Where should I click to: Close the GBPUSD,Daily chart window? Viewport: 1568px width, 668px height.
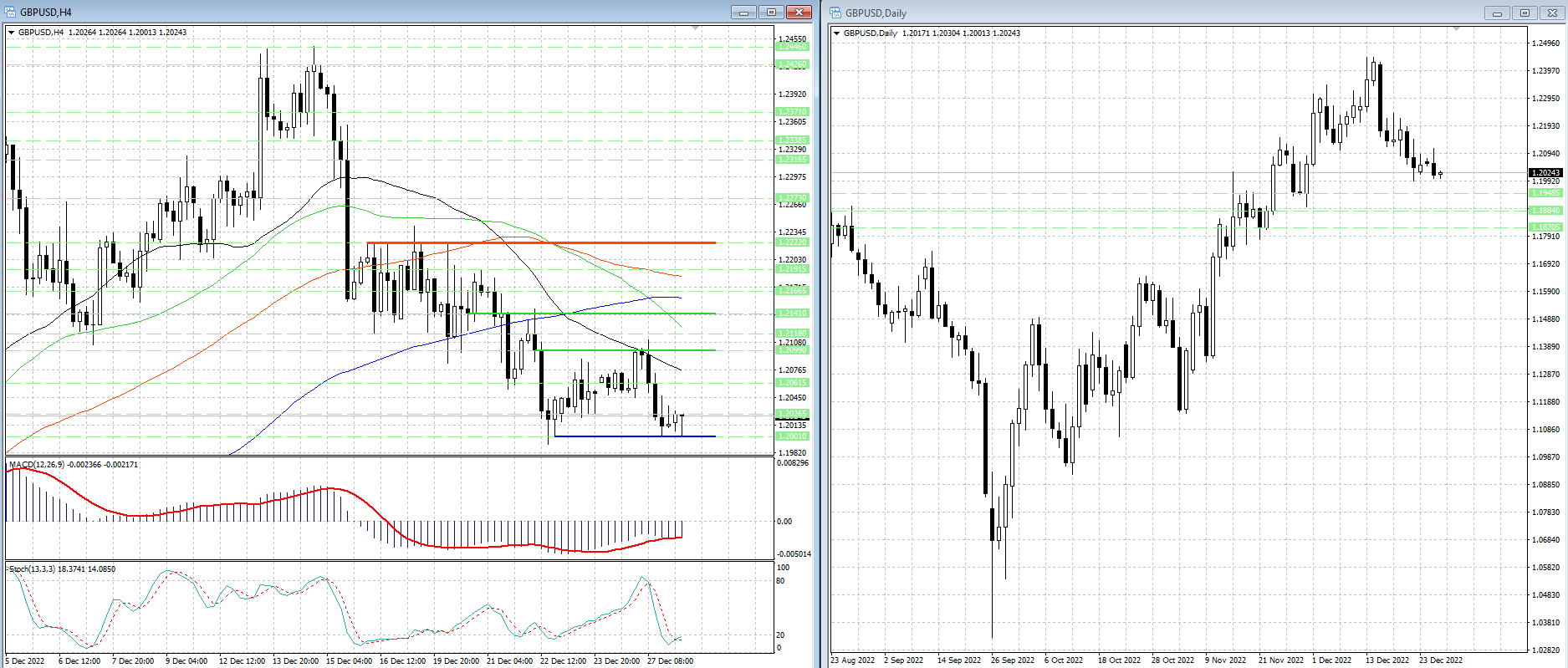pos(1553,13)
